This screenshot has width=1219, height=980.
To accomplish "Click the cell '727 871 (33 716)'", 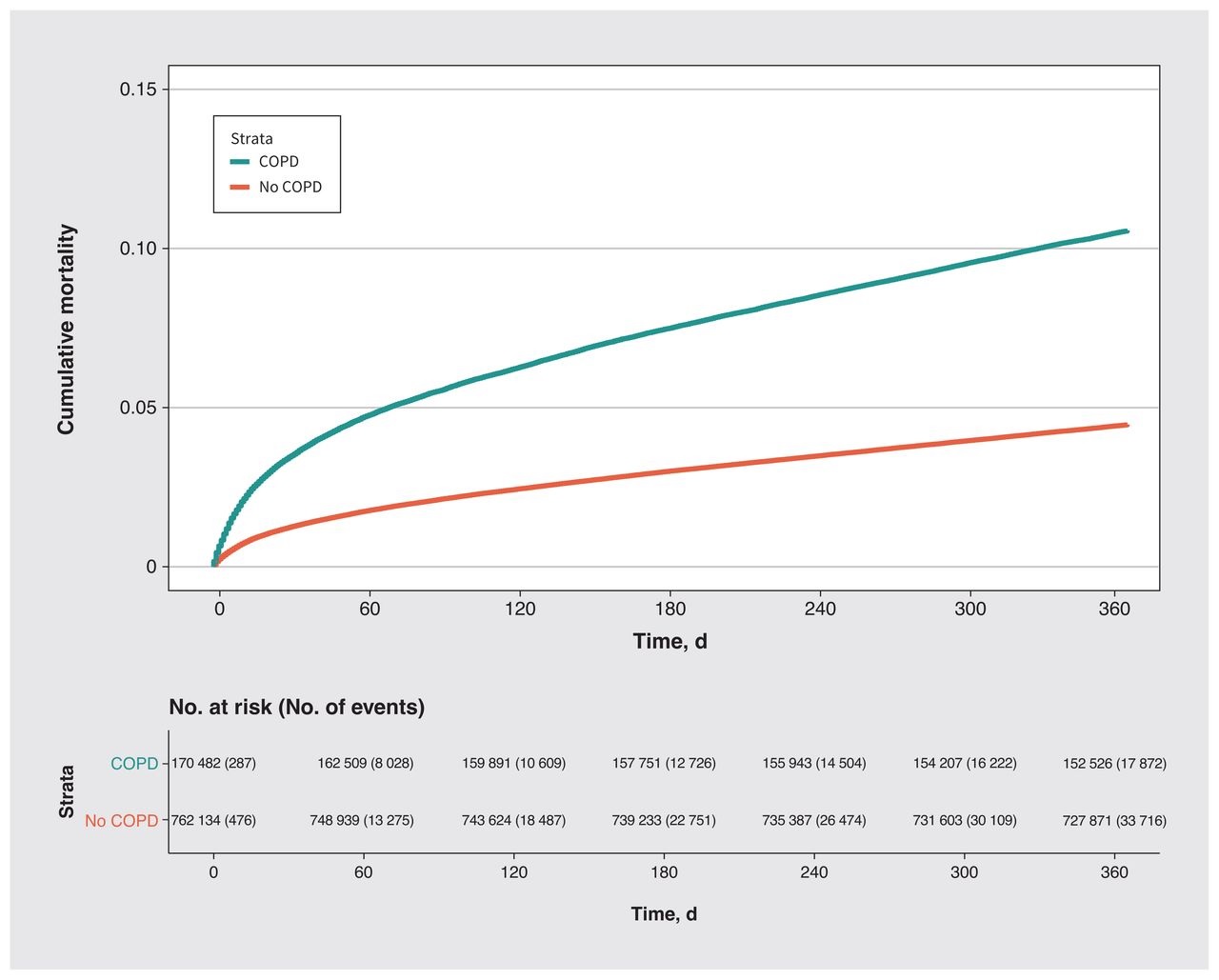I will tap(1114, 821).
